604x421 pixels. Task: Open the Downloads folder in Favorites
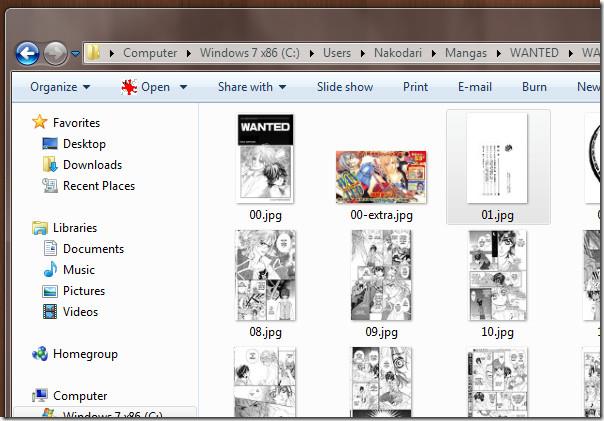(91, 165)
